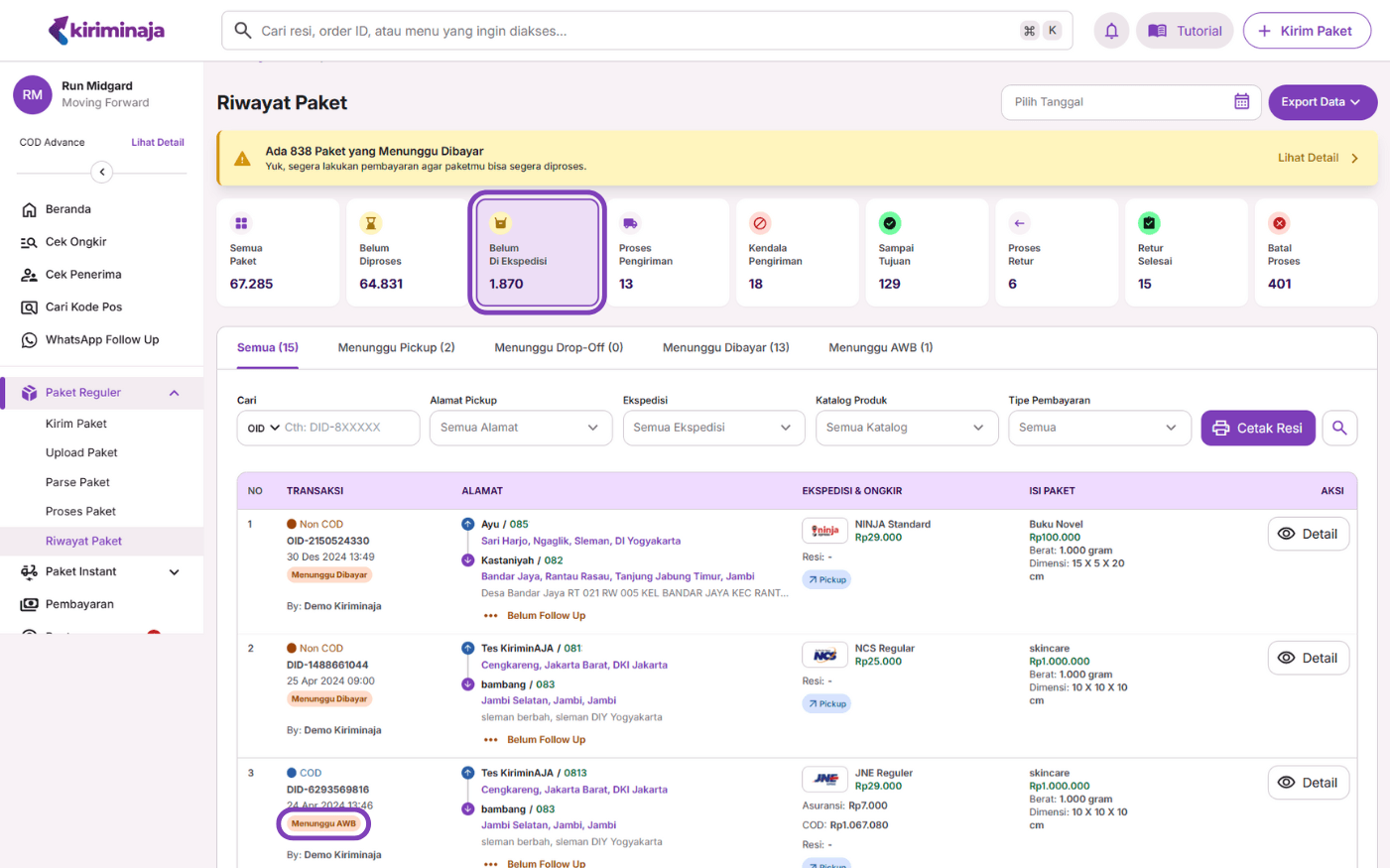The height and width of the screenshot is (868, 1390).
Task: View Detail for order OID-2150524330
Action: tap(1308, 534)
